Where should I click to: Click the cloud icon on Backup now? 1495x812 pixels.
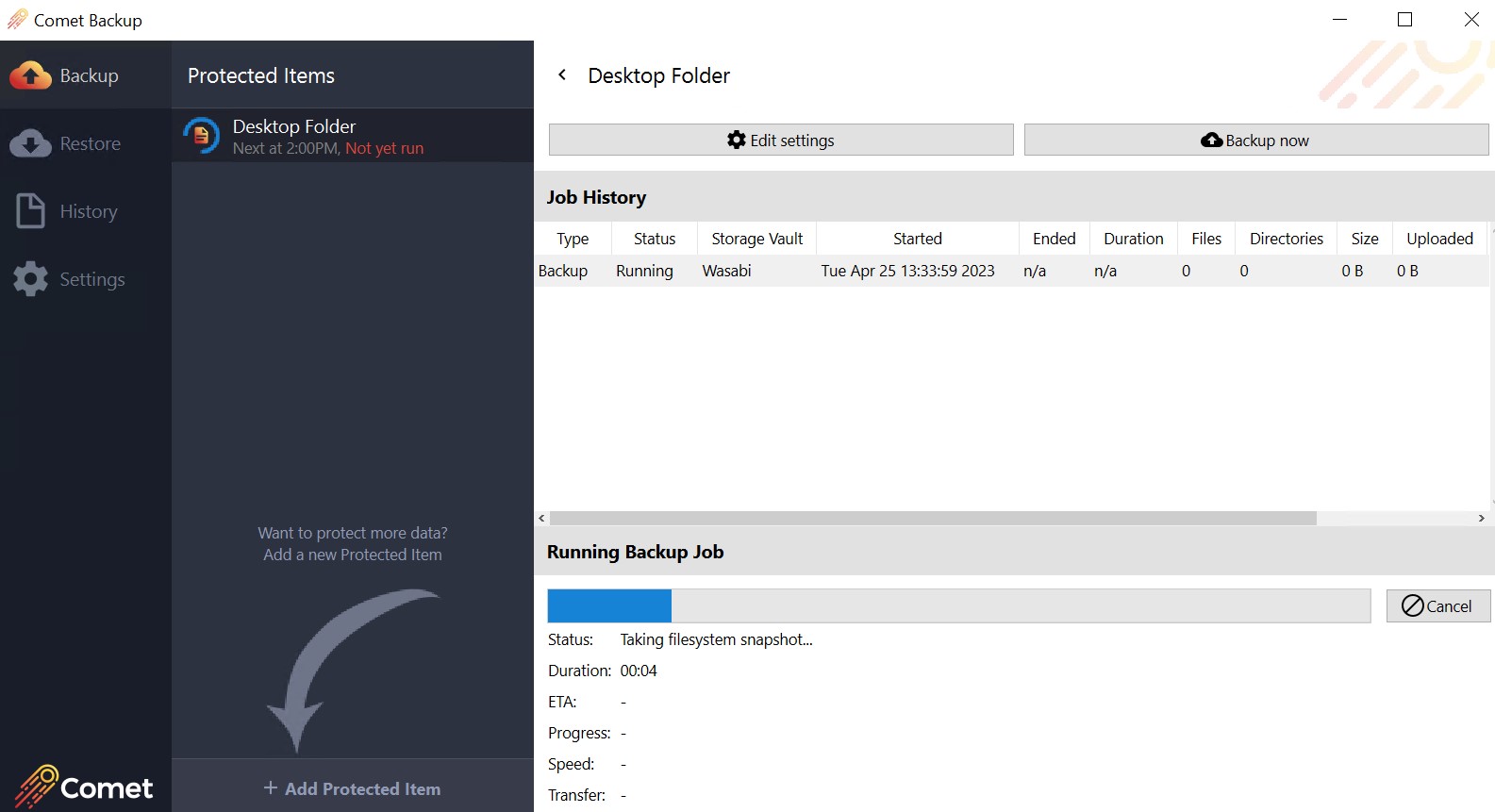coord(1212,140)
